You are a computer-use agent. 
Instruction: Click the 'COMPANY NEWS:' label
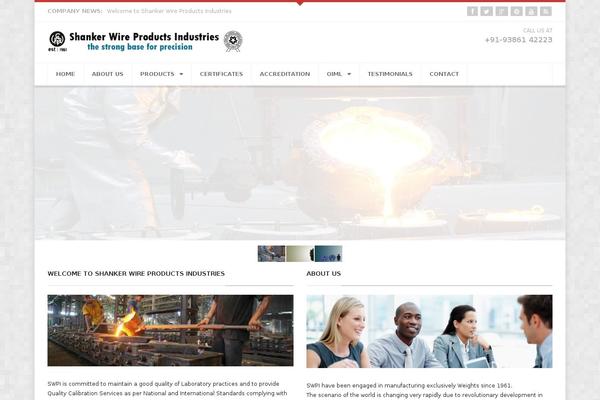coord(75,11)
